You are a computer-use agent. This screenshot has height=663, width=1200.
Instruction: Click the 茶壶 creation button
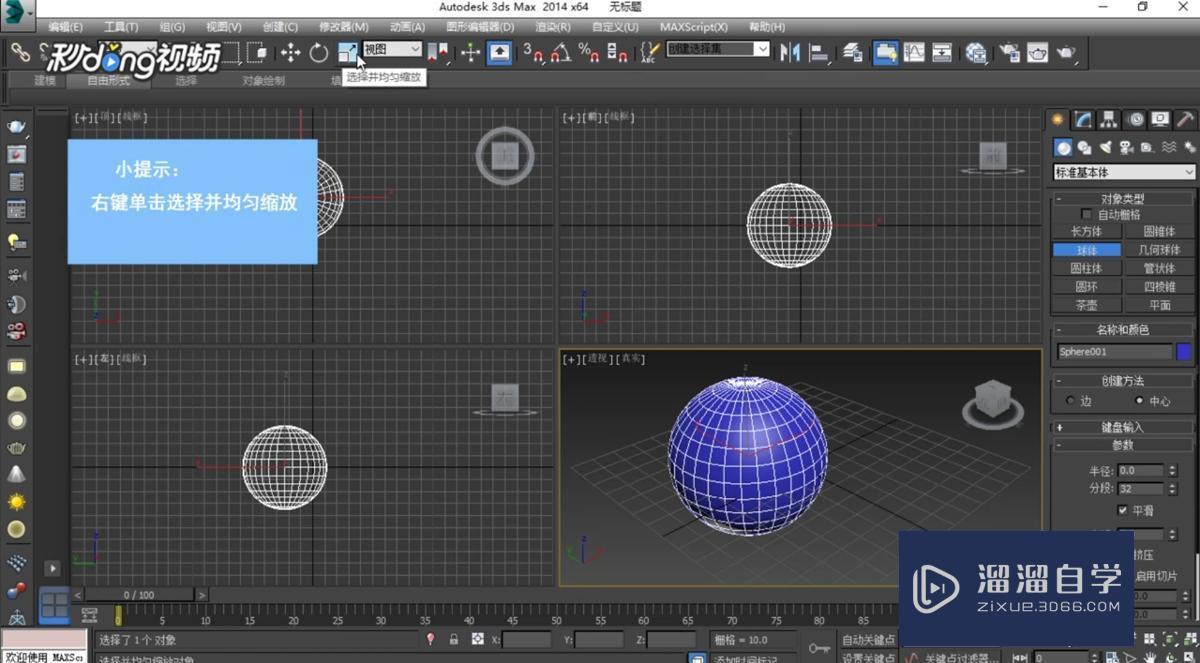1086,305
